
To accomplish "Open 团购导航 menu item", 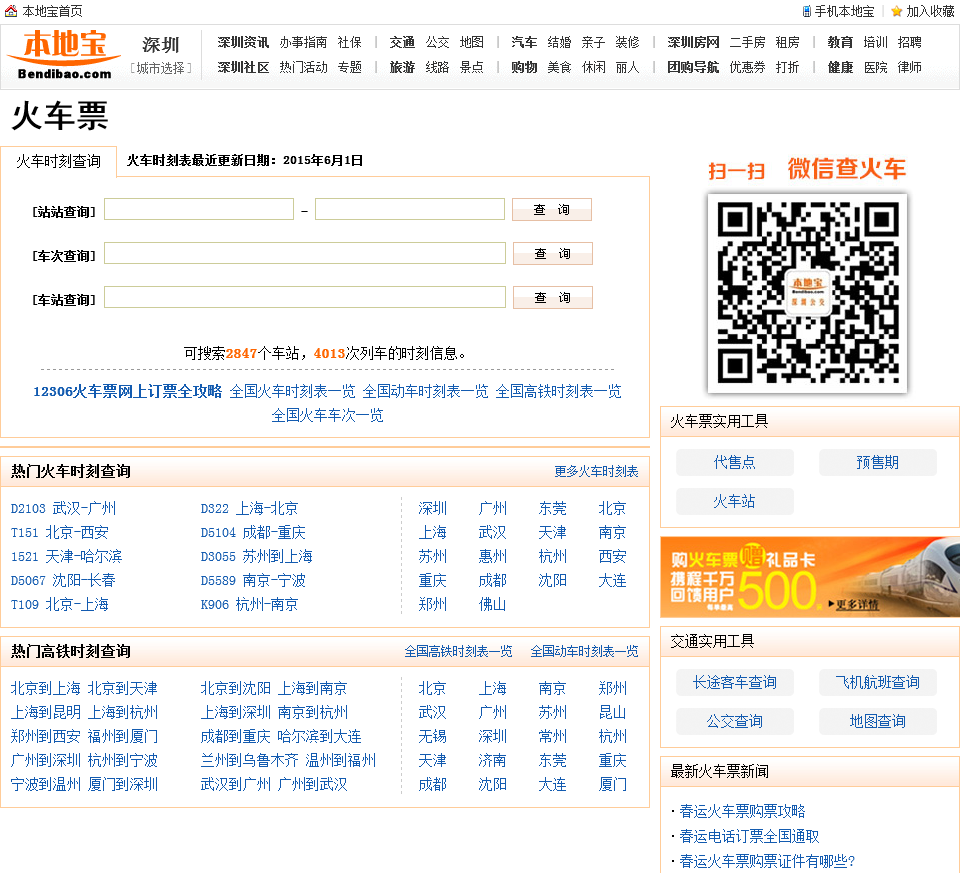I will 693,67.
